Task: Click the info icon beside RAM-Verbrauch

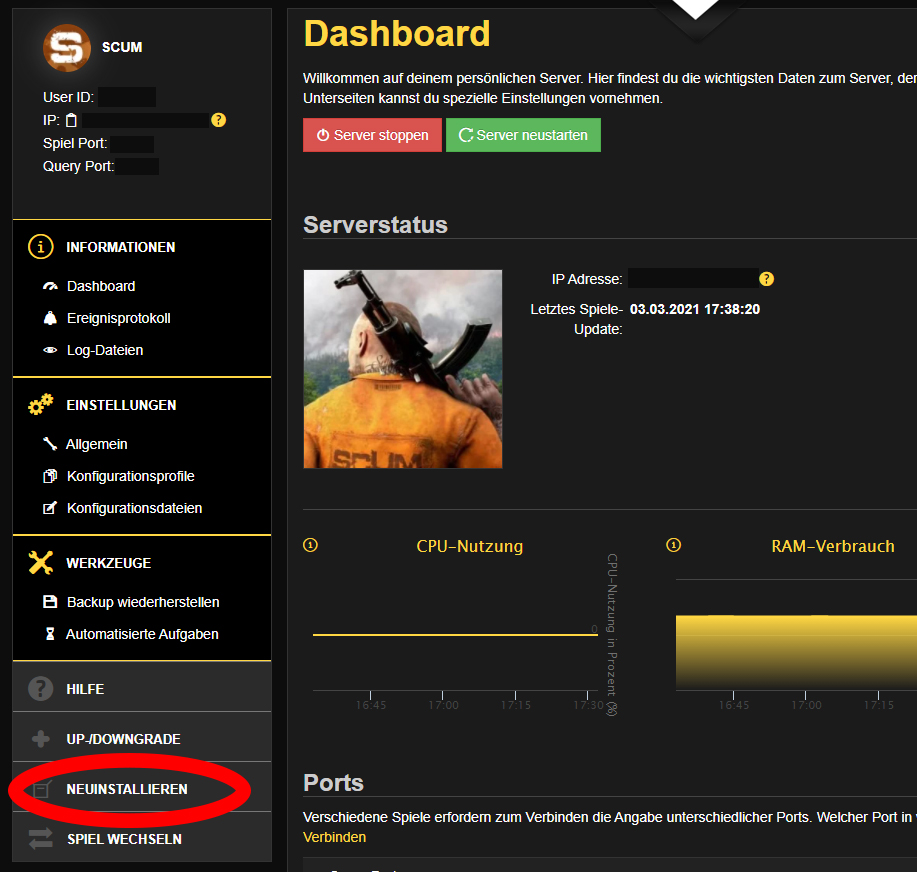Action: pos(674,545)
